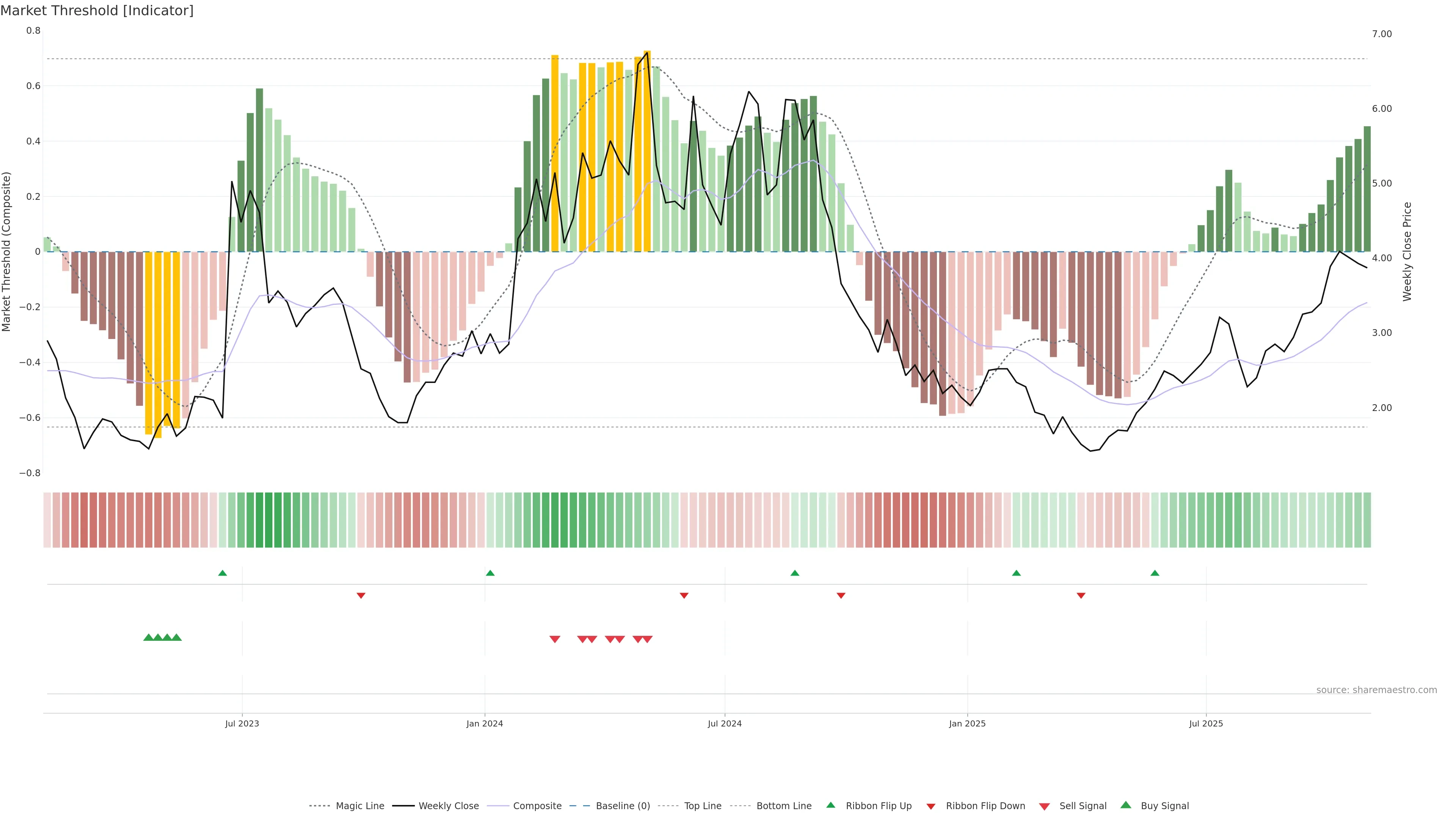The height and width of the screenshot is (819, 1456).
Task: Click the Sell Signal legend triangle icon
Action: coord(1045,806)
